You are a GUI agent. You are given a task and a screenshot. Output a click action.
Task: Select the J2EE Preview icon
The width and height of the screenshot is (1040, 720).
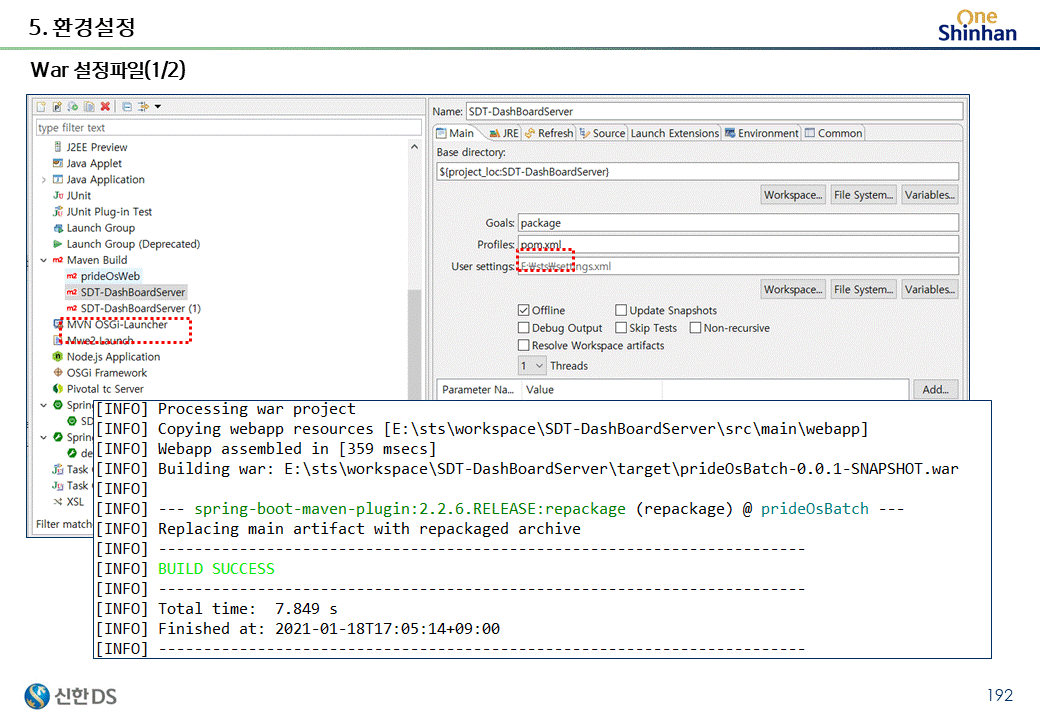click(58, 147)
